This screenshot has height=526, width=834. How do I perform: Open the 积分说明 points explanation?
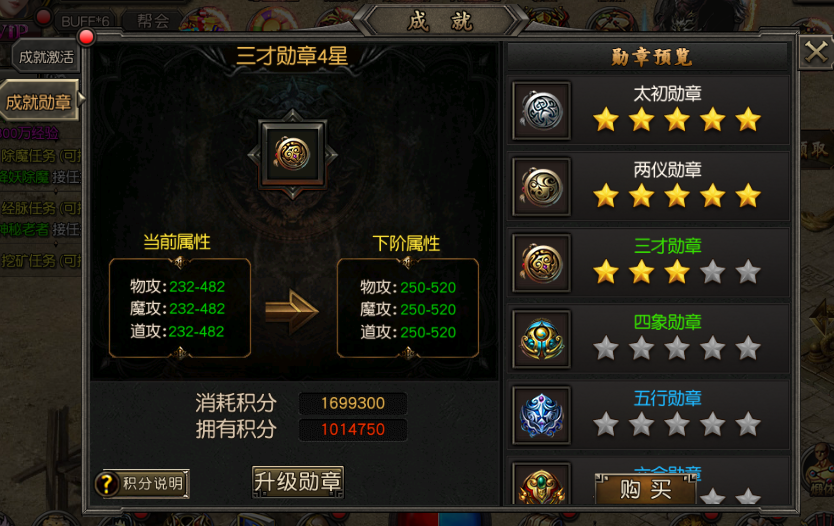point(153,483)
